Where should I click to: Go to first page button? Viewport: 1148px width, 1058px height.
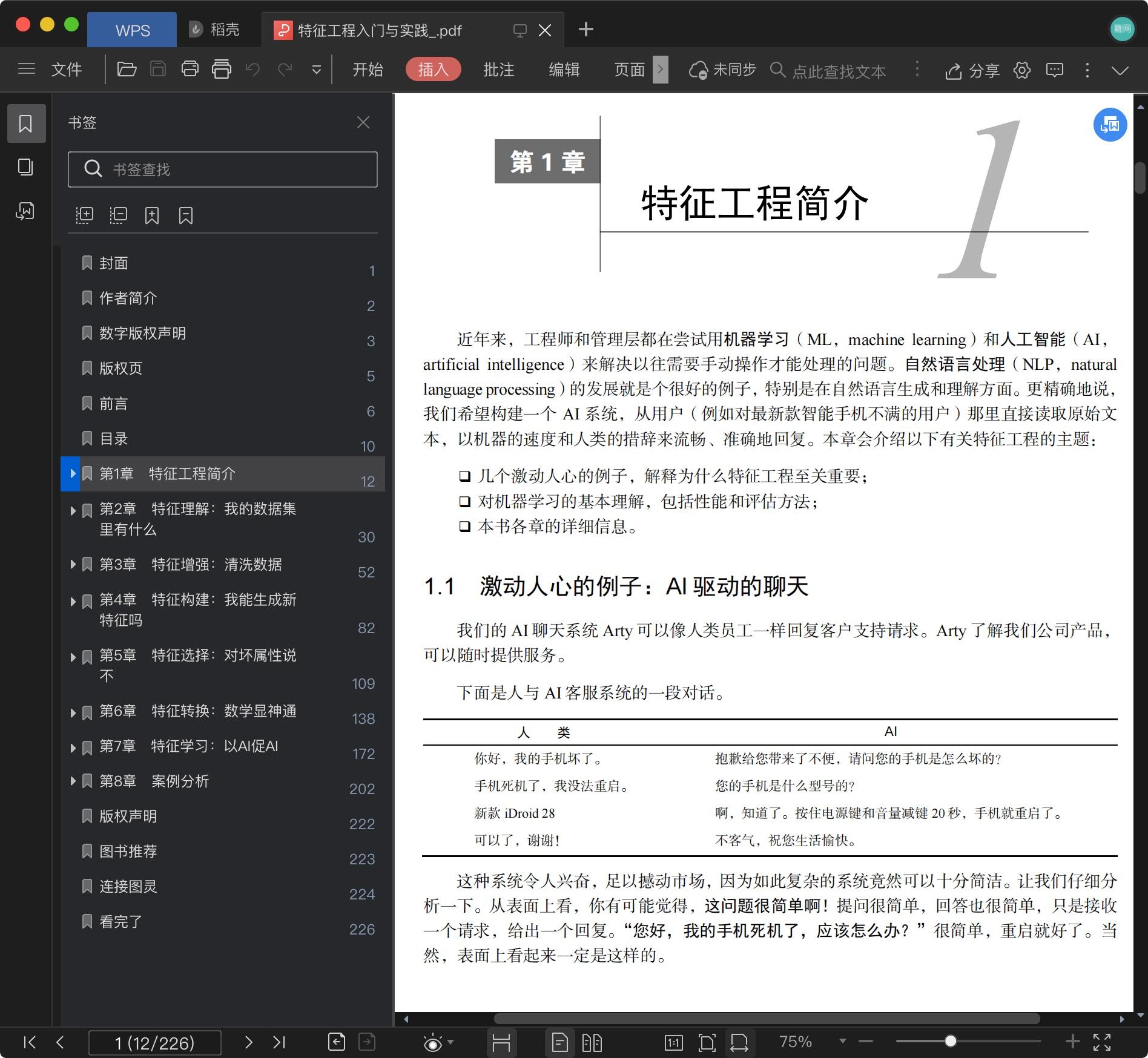pos(29,1042)
